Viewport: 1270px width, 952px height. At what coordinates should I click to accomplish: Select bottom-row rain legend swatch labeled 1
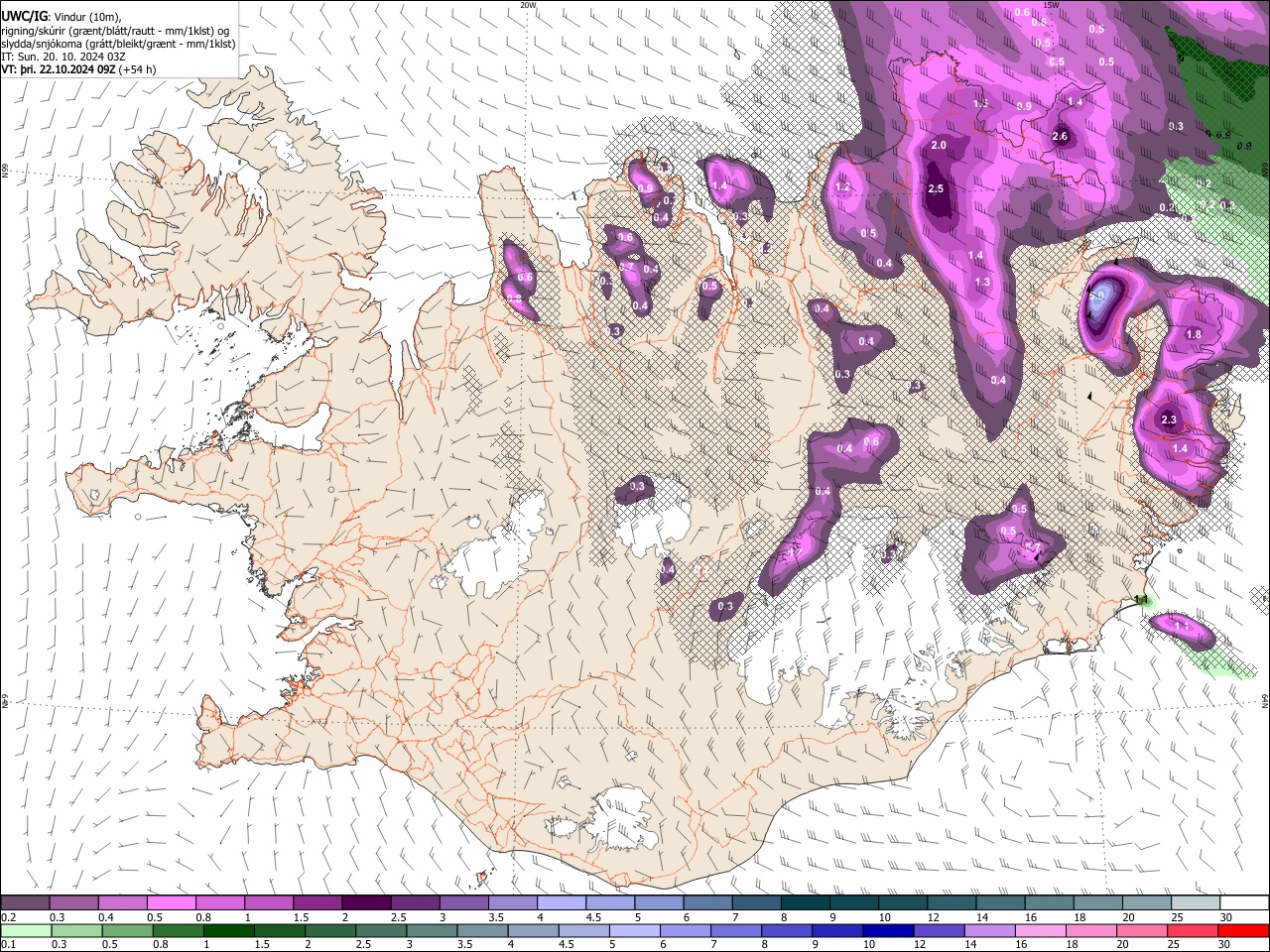pyautogui.click(x=228, y=930)
